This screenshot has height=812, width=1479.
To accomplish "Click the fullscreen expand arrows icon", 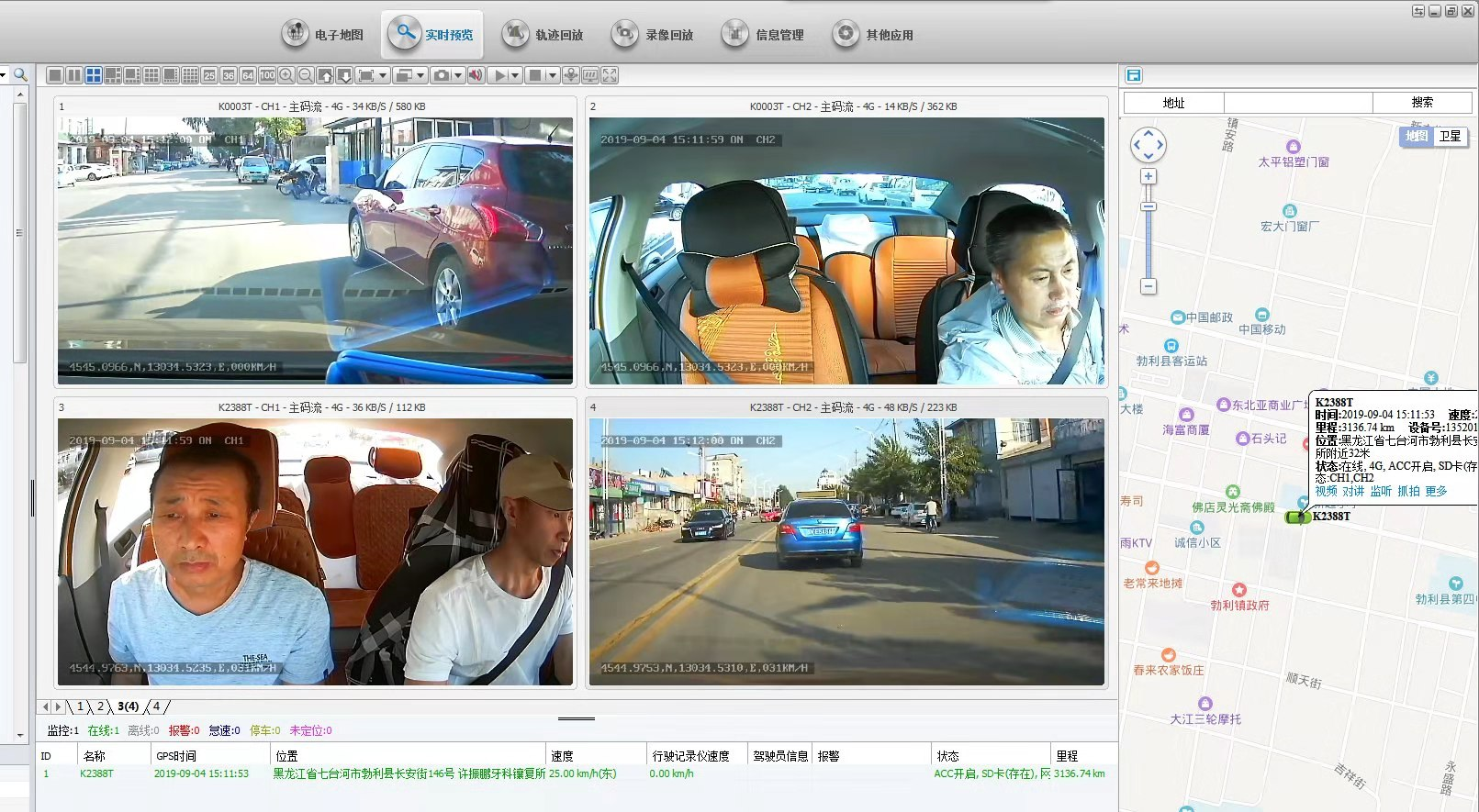I will click(x=610, y=75).
